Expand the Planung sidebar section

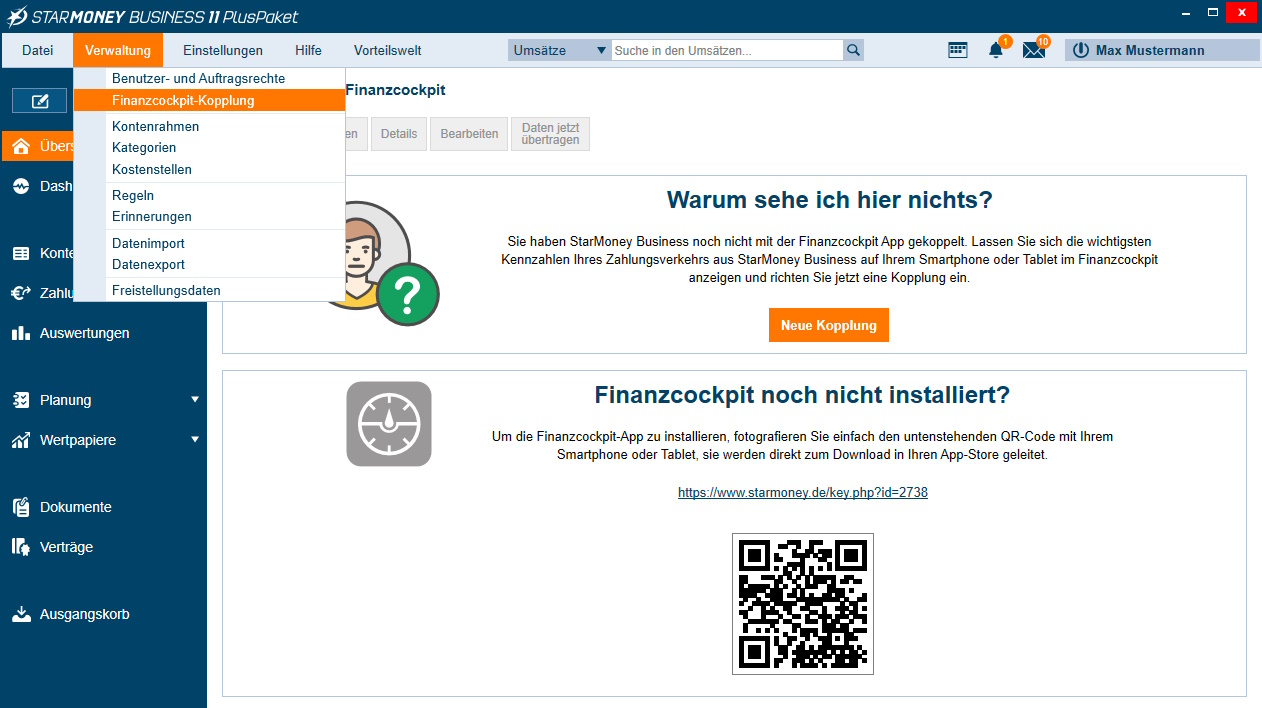tap(195, 400)
